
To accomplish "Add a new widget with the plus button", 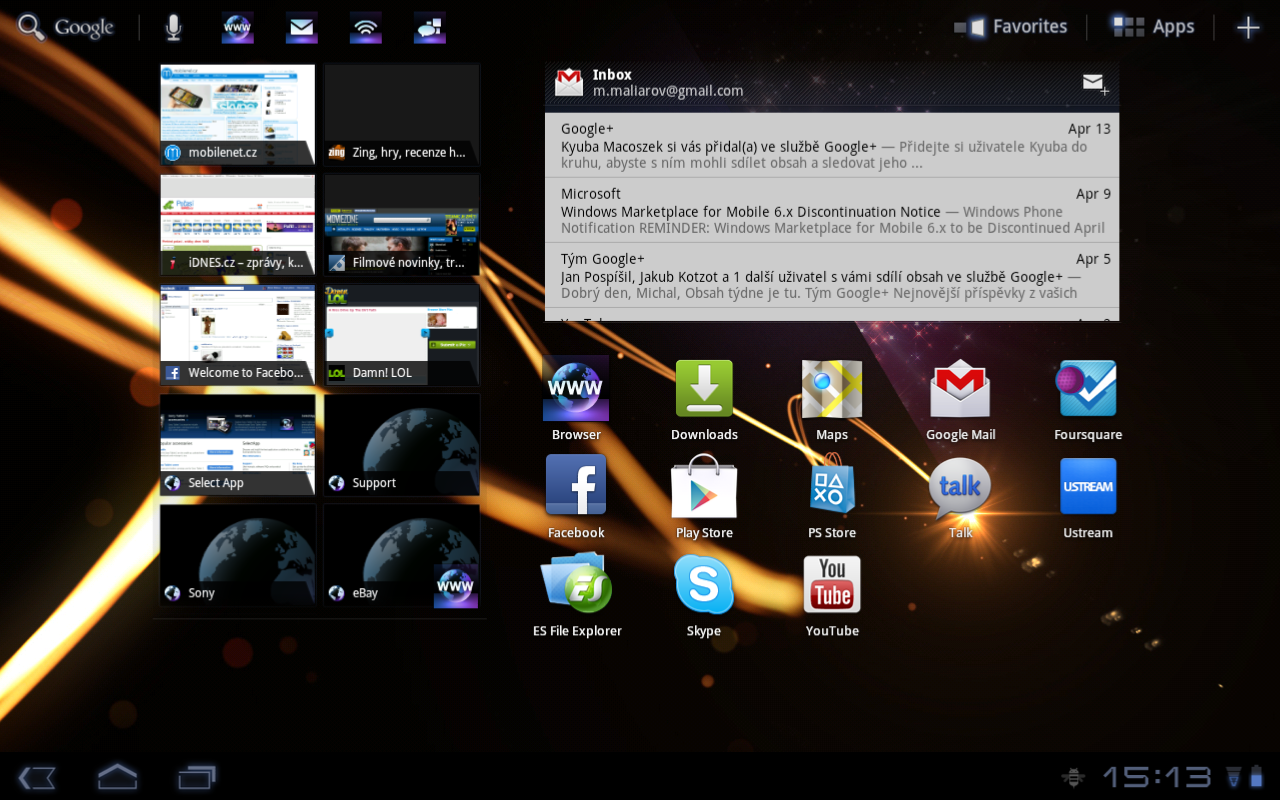I will tap(1248, 27).
